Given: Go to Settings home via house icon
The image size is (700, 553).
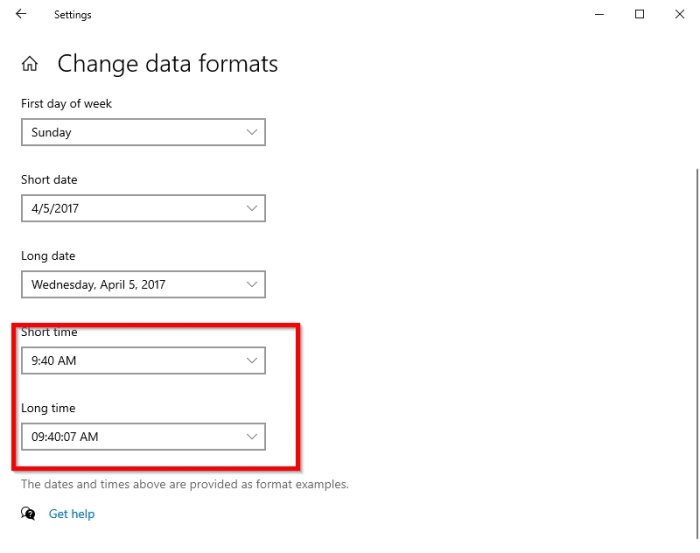Looking at the screenshot, I should coord(30,65).
